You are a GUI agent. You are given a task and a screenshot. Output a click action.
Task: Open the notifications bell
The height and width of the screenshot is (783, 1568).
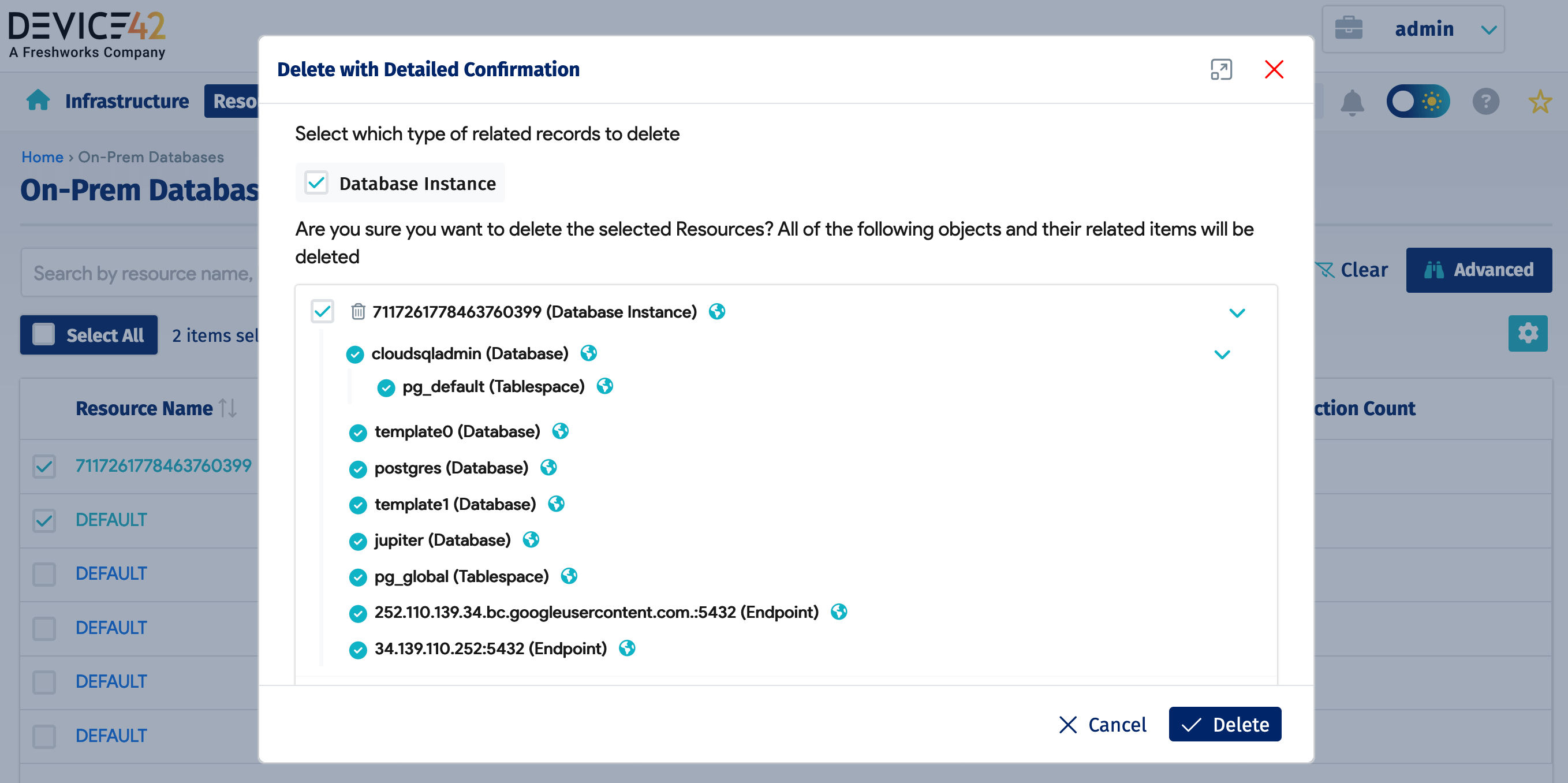click(x=1353, y=102)
